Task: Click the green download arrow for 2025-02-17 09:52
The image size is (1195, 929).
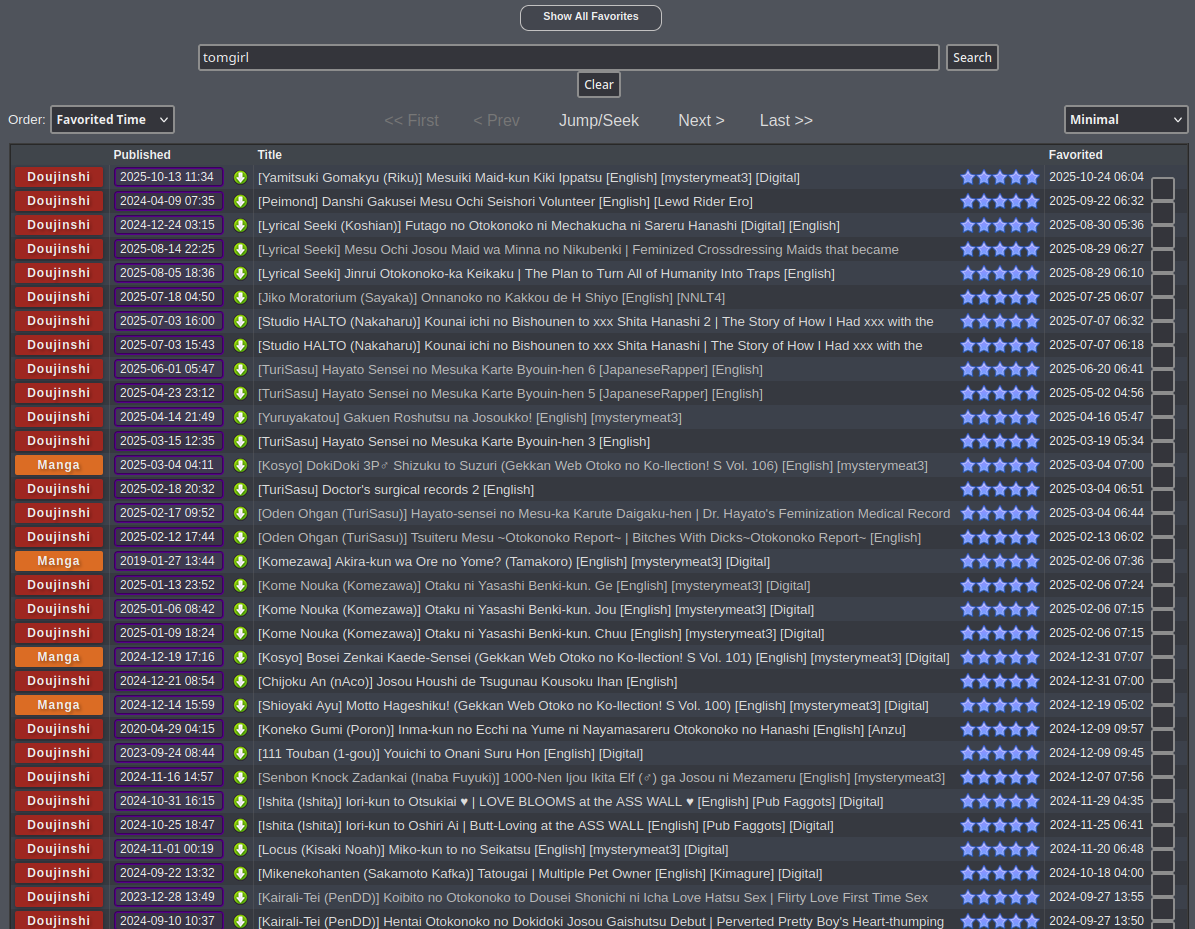Action: [x=240, y=514]
